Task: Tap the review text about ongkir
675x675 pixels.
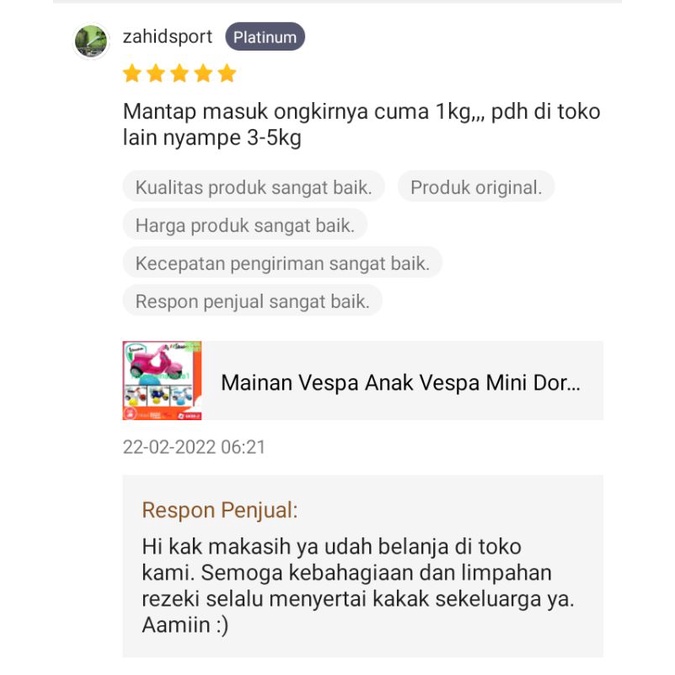Action: coord(362,124)
